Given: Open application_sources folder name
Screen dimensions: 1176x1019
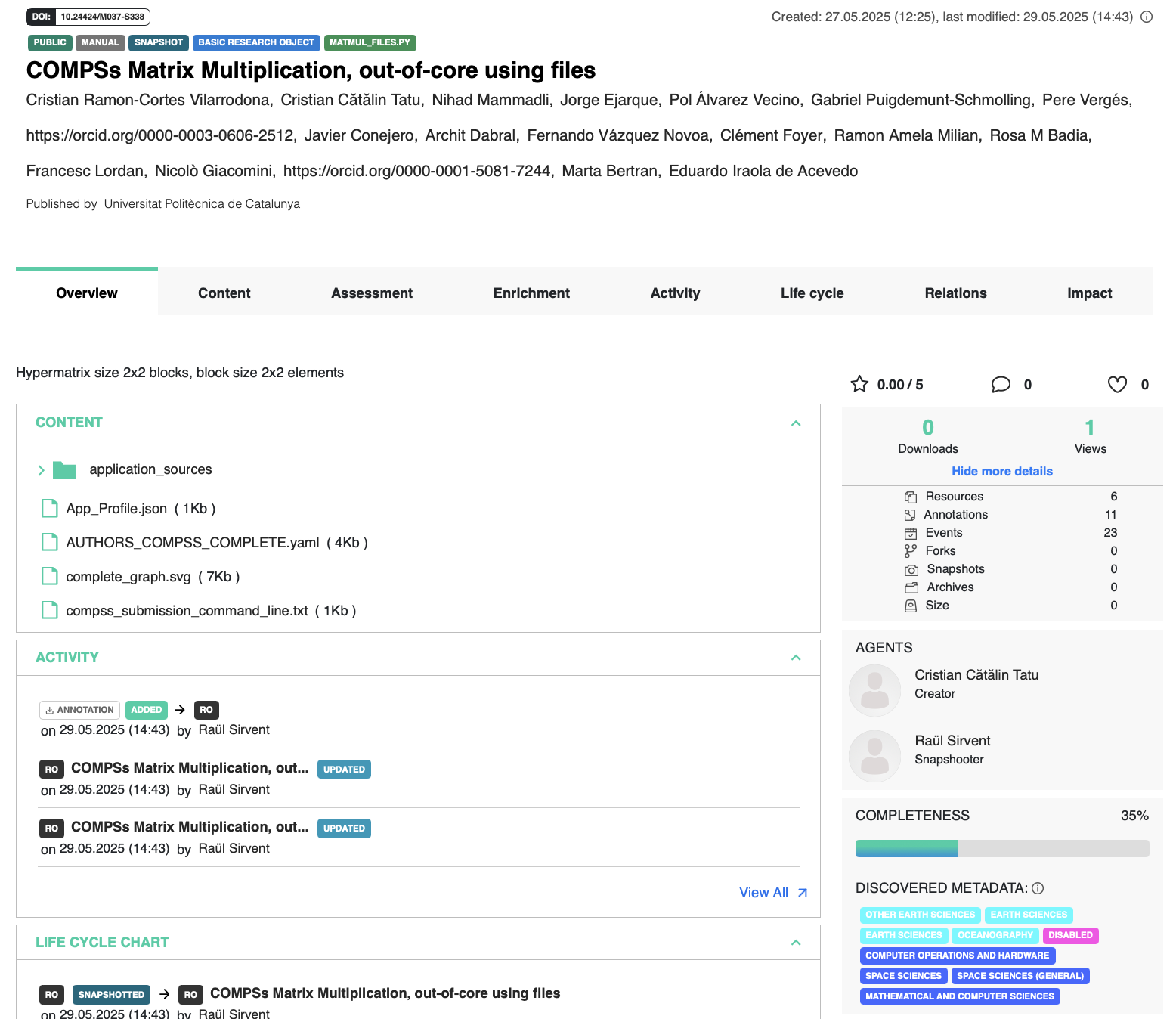Looking at the screenshot, I should click(x=150, y=469).
